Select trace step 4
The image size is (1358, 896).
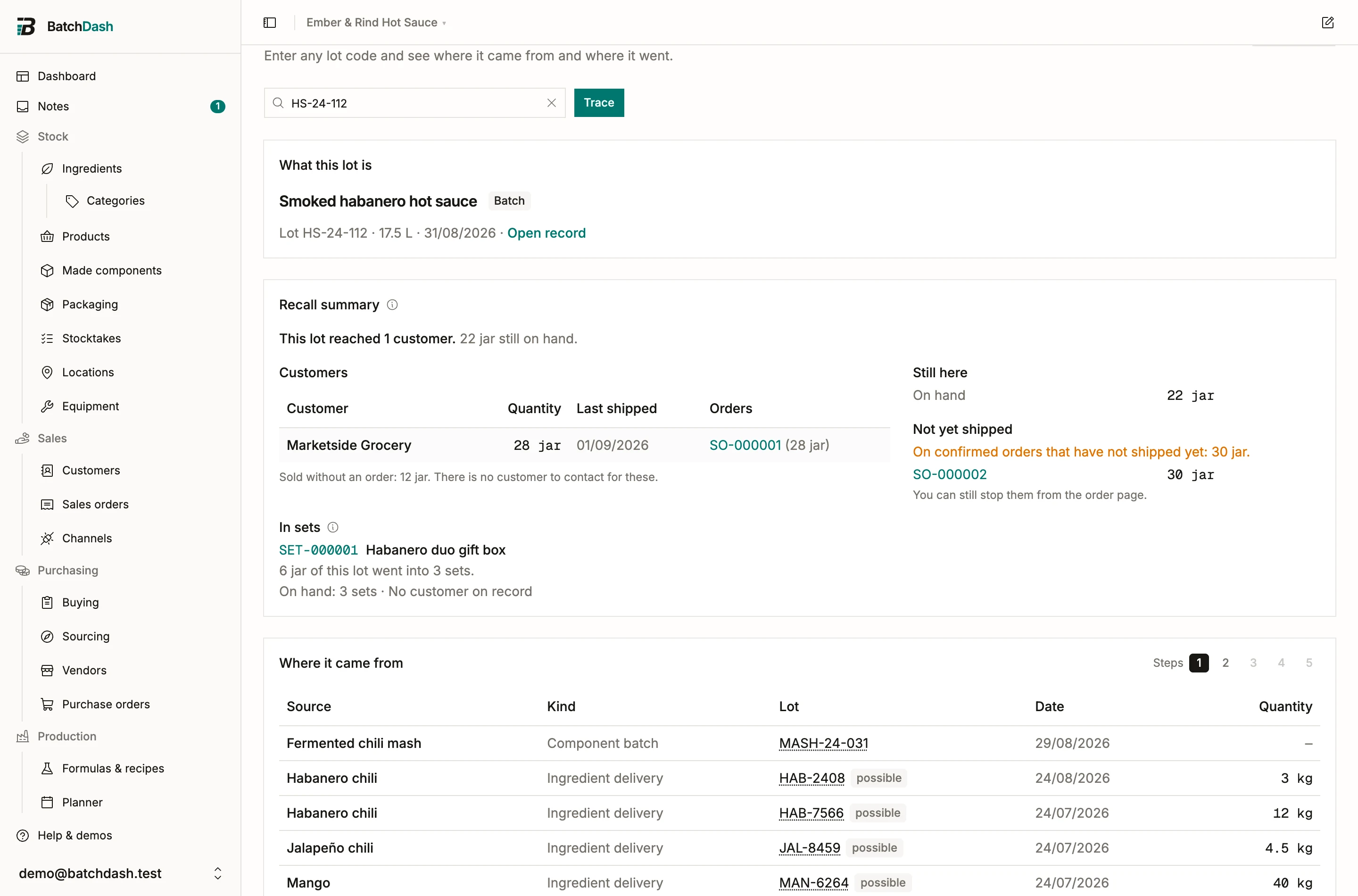(1282, 663)
